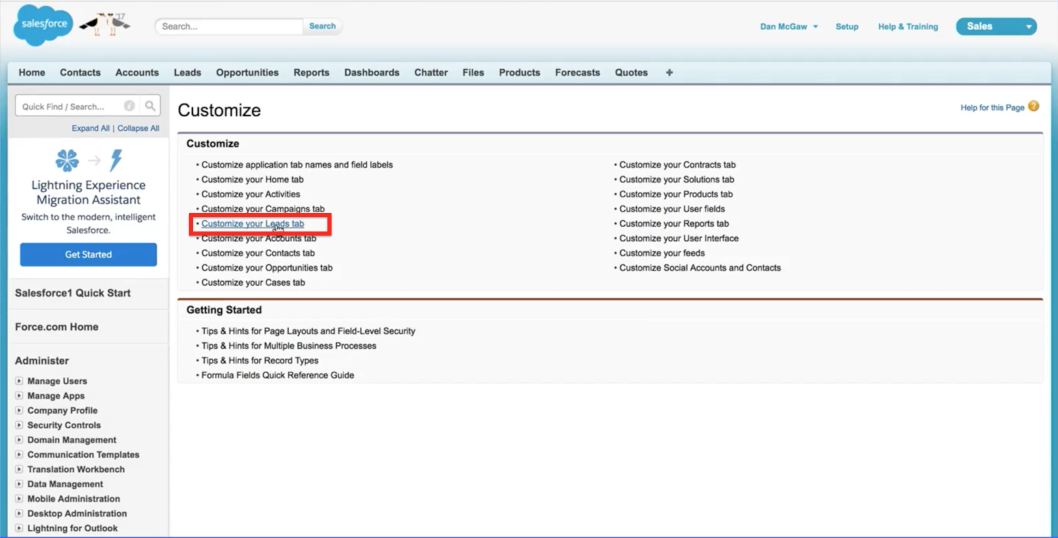Image resolution: width=1058 pixels, height=538 pixels.
Task: Switch to the Dashboards tab
Action: (x=372, y=72)
